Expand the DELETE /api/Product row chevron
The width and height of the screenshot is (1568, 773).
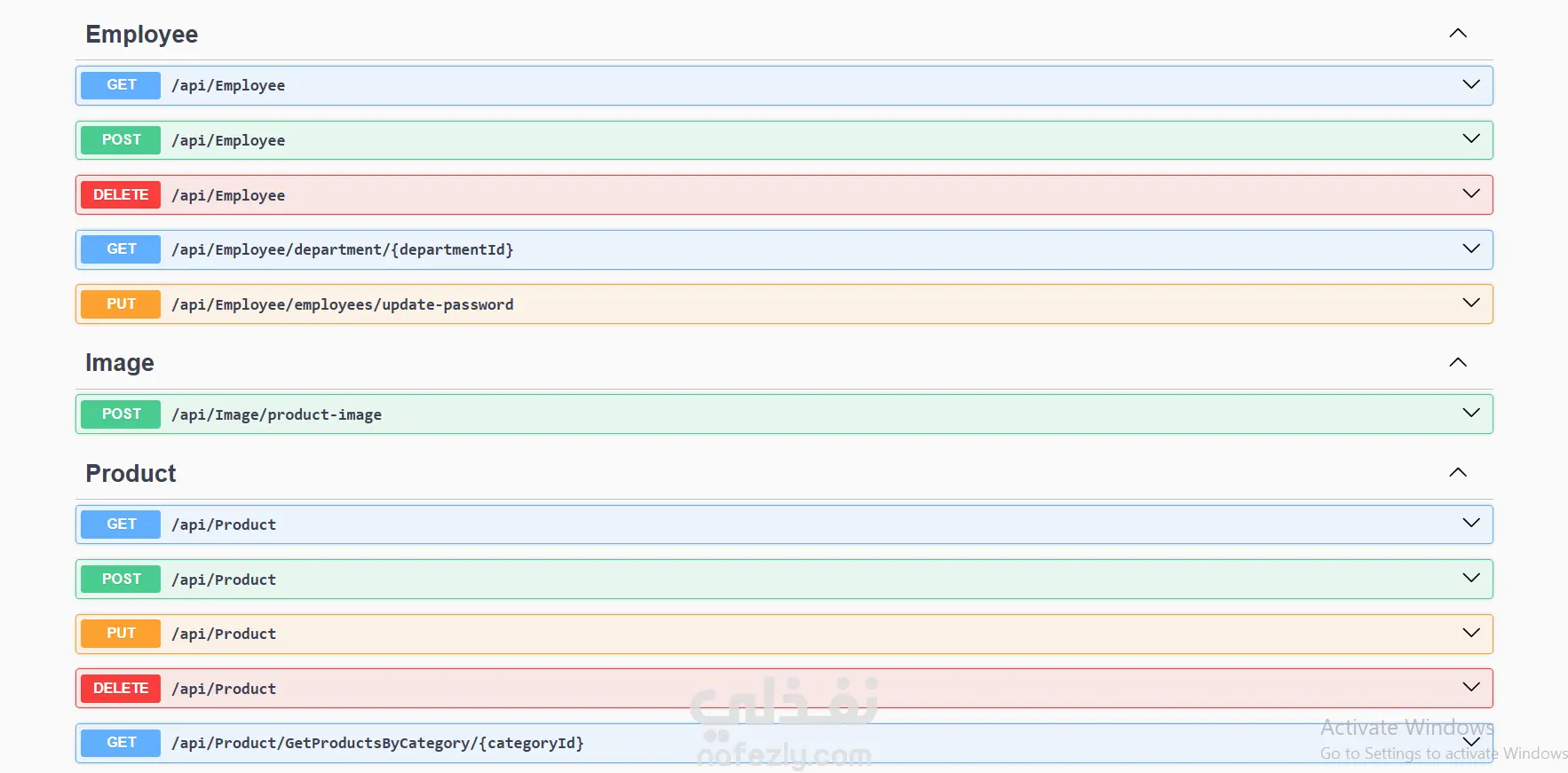tap(1471, 687)
